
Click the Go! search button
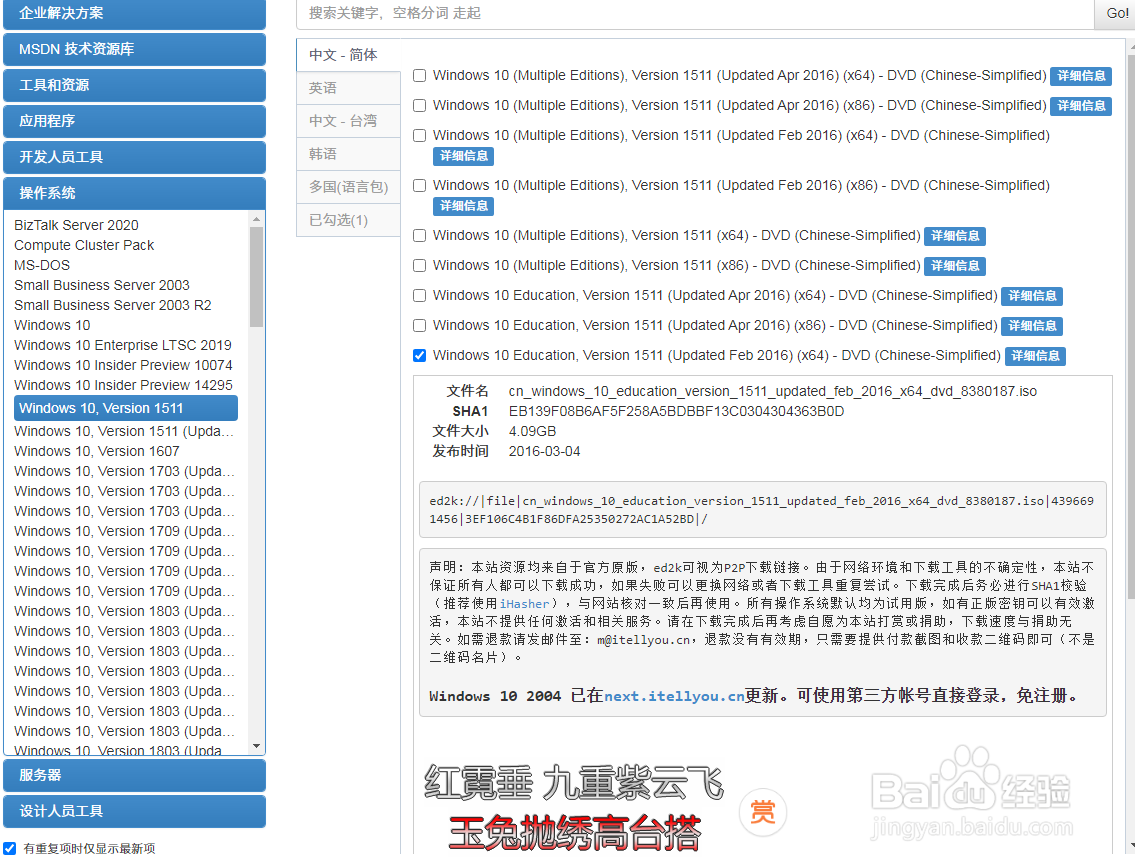[1115, 13]
